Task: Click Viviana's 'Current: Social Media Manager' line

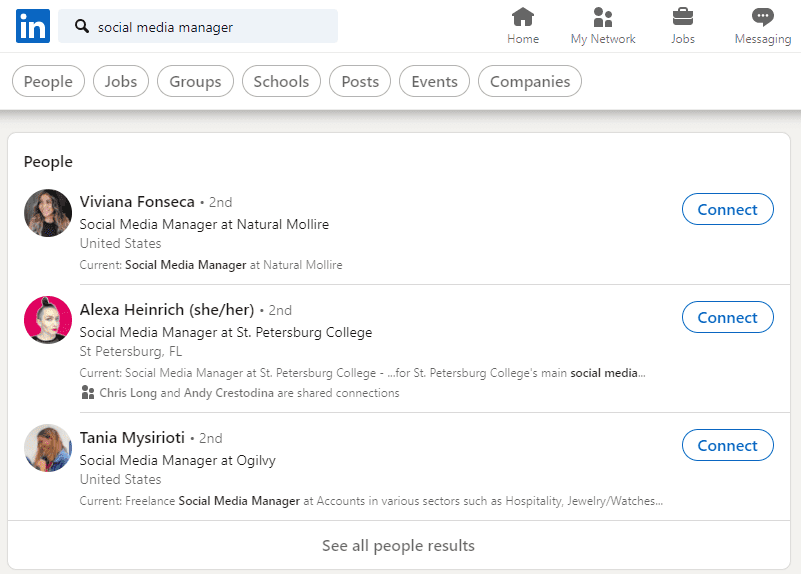Action: (x=211, y=265)
